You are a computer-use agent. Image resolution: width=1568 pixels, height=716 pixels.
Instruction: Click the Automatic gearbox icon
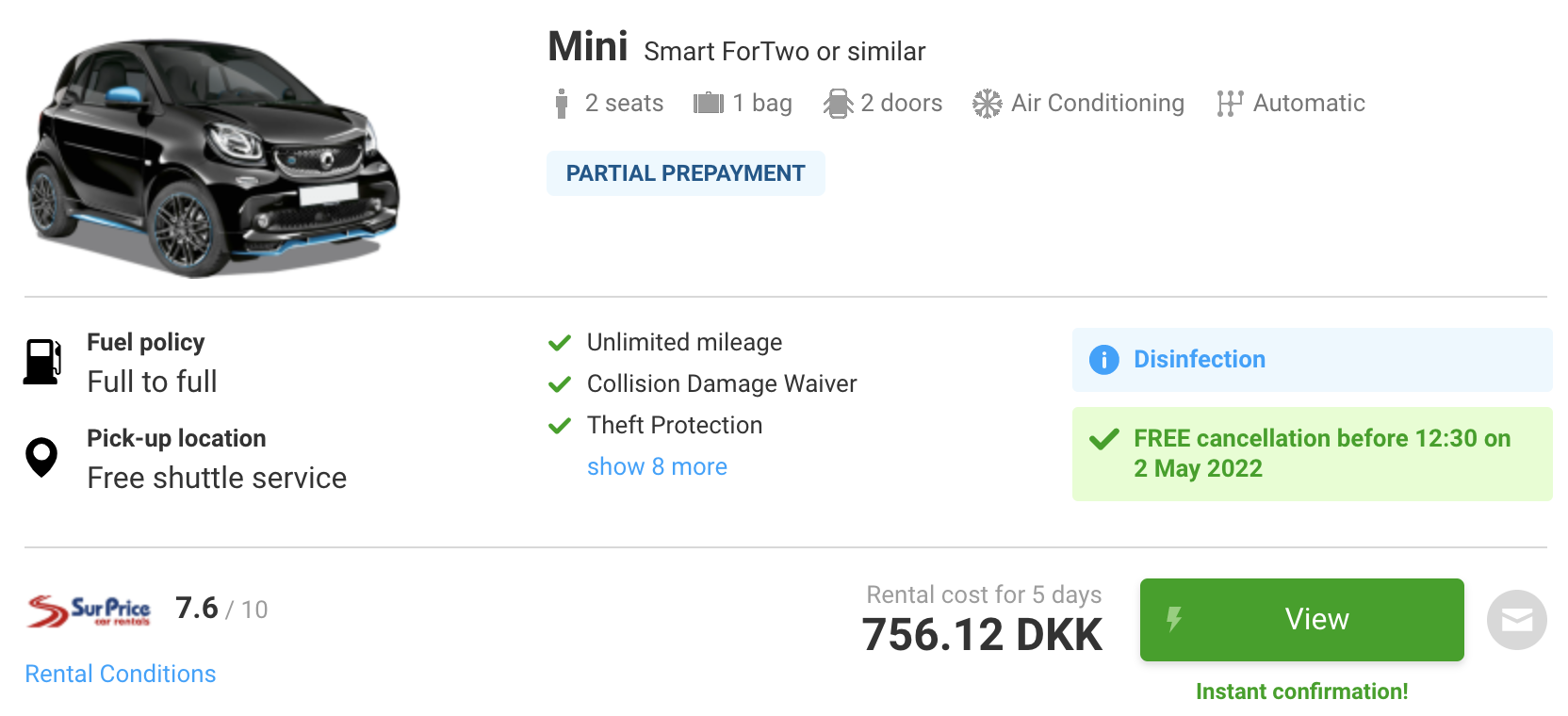pyautogui.click(x=1230, y=104)
